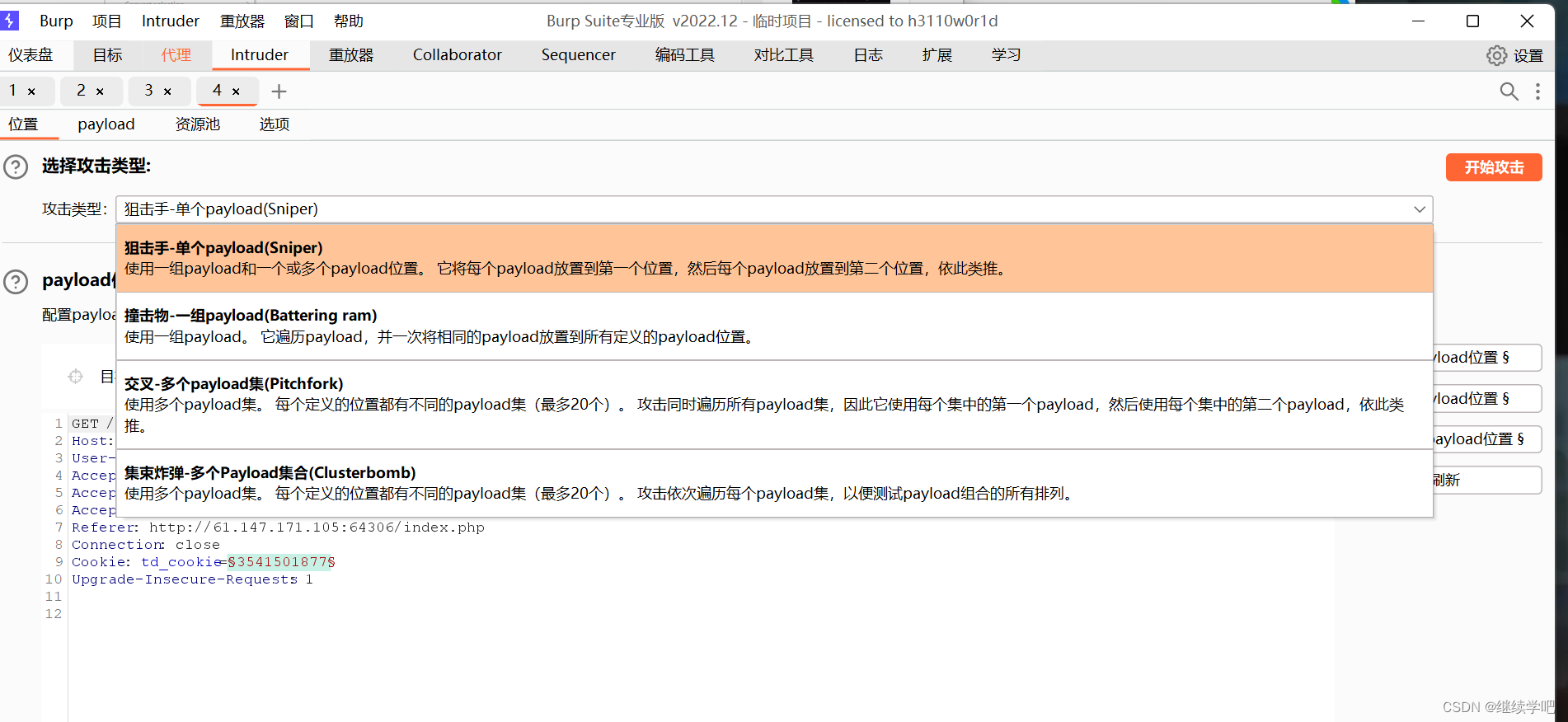1568x722 pixels.
Task: Click the Referer header line in request
Action: point(278,527)
